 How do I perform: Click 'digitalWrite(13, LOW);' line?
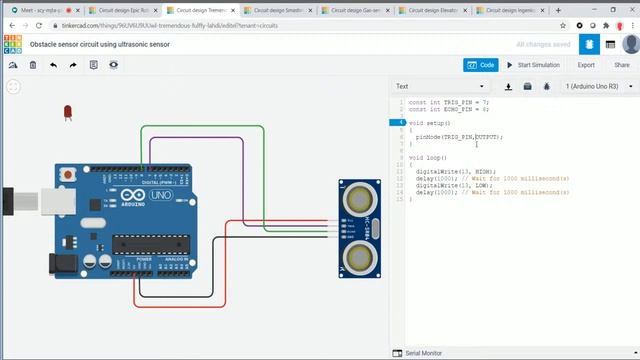(454, 185)
